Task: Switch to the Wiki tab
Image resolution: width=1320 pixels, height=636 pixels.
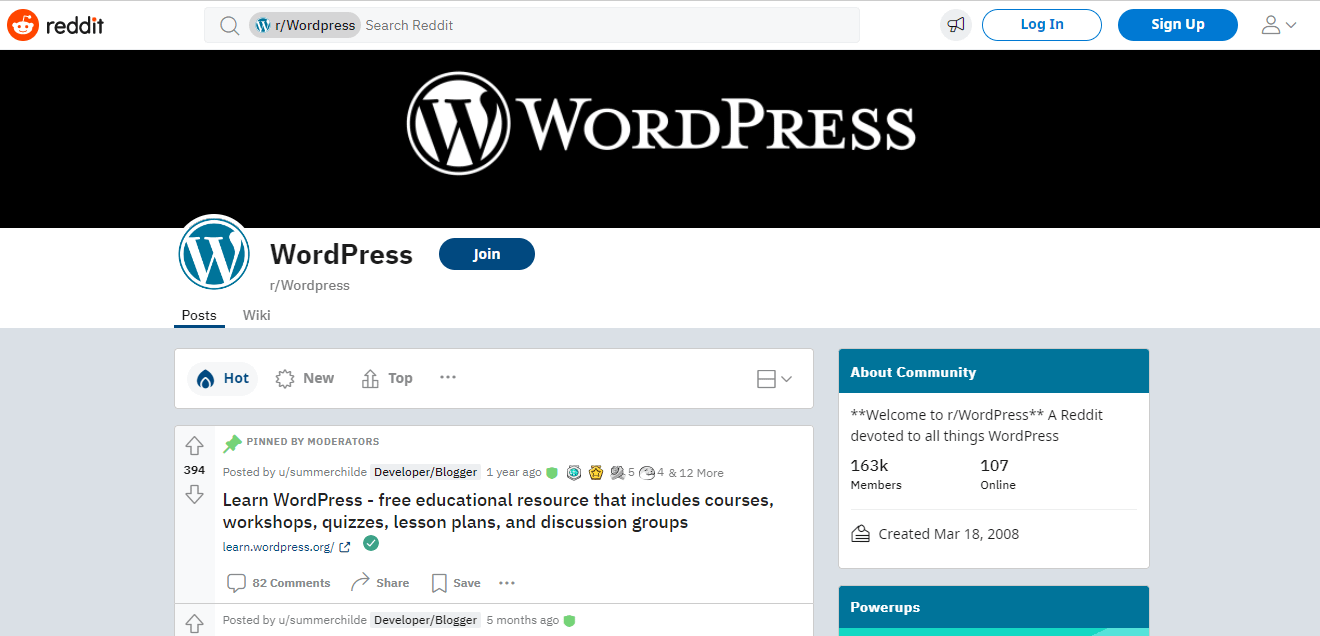Action: (256, 315)
